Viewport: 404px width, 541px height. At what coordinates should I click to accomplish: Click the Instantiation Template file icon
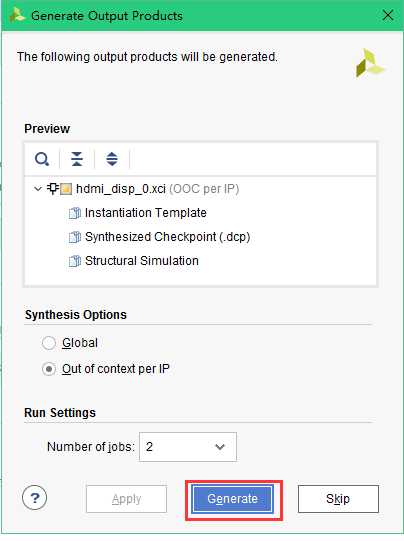[75, 213]
